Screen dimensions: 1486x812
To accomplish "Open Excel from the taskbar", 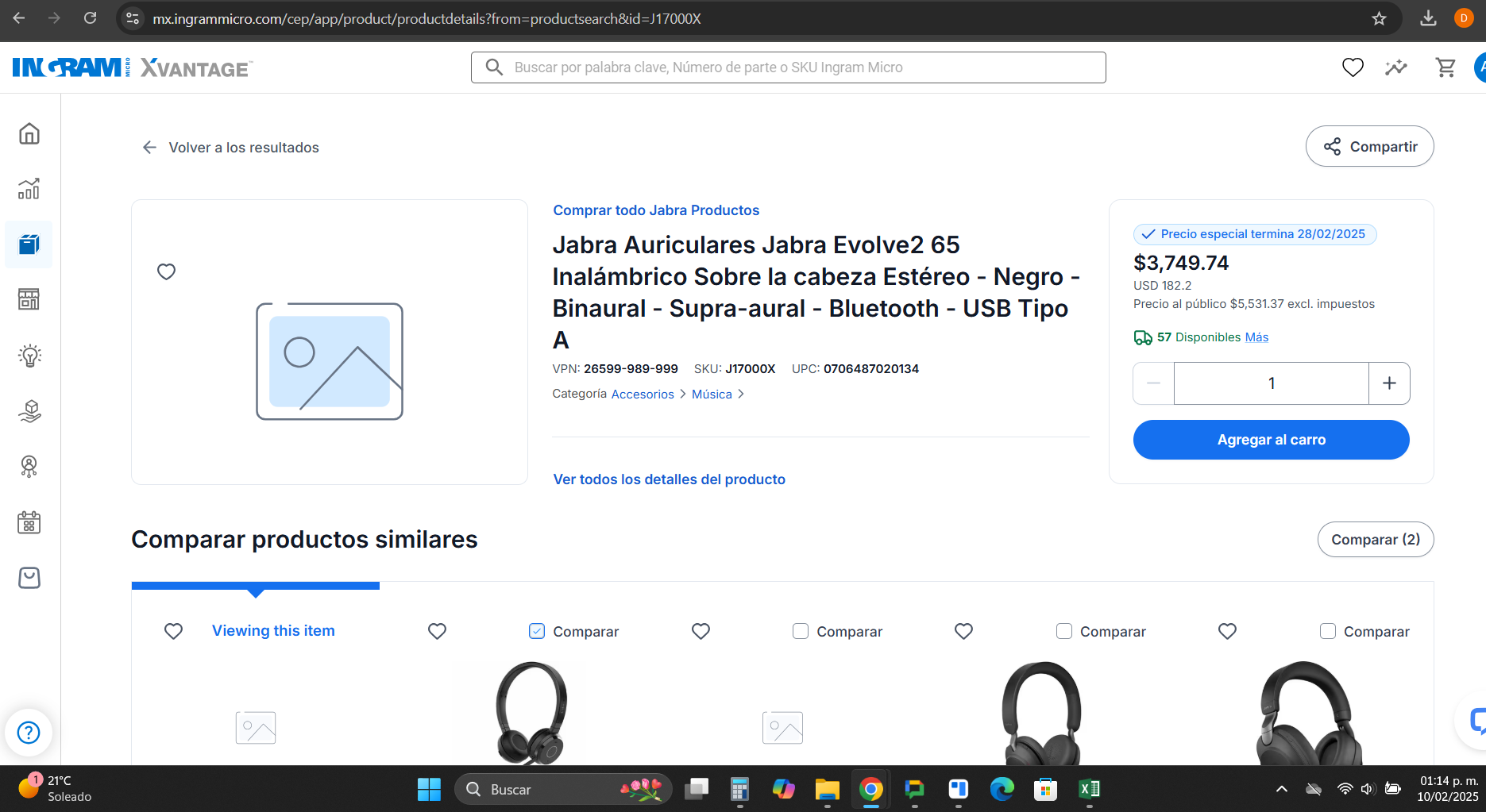I will (x=1089, y=789).
